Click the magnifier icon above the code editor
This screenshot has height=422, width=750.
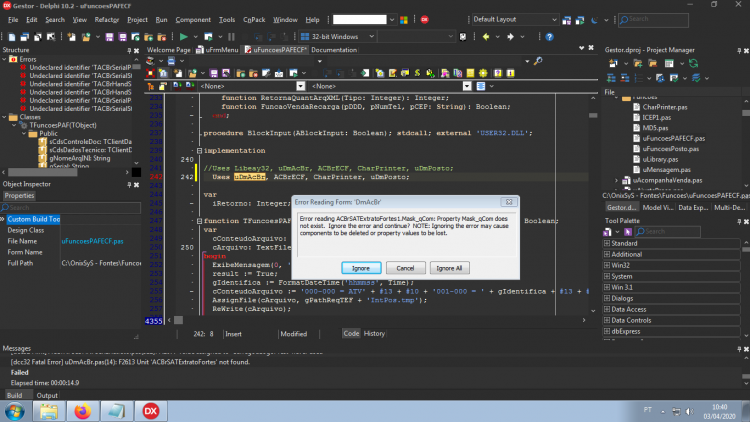point(538,61)
